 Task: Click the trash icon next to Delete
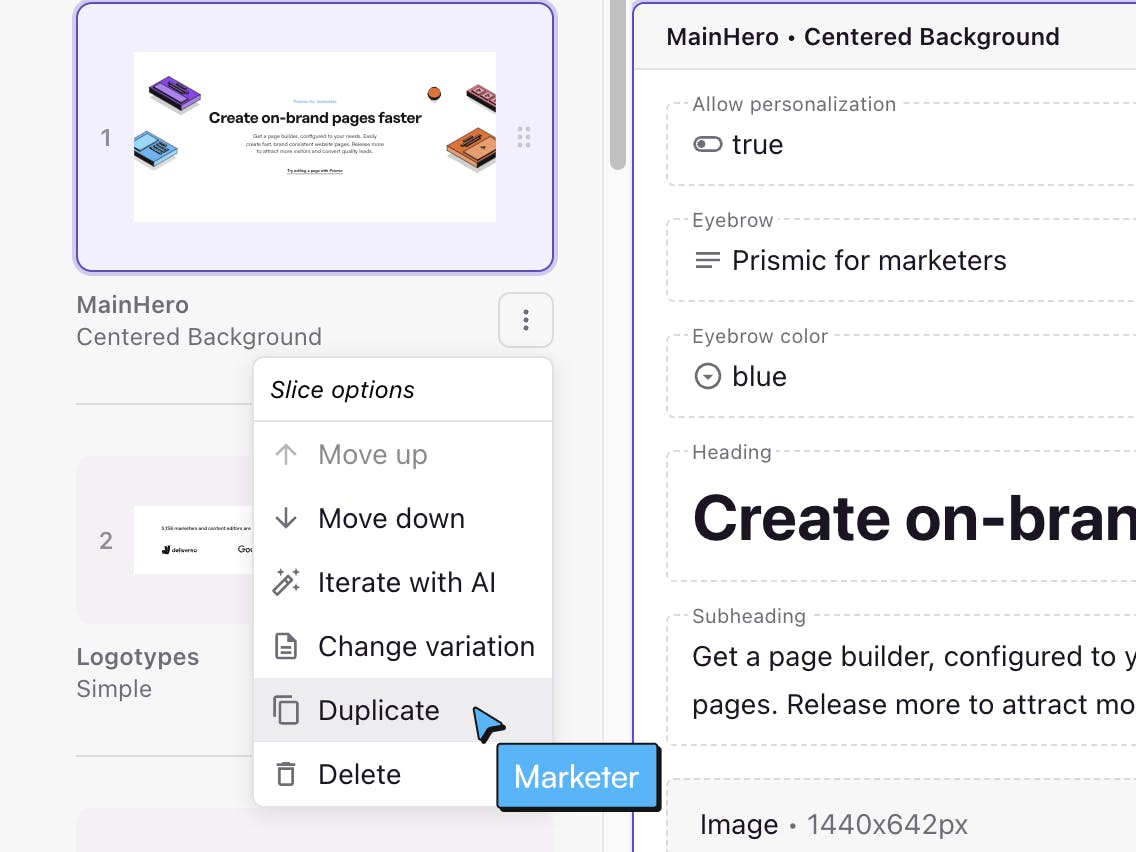[285, 774]
